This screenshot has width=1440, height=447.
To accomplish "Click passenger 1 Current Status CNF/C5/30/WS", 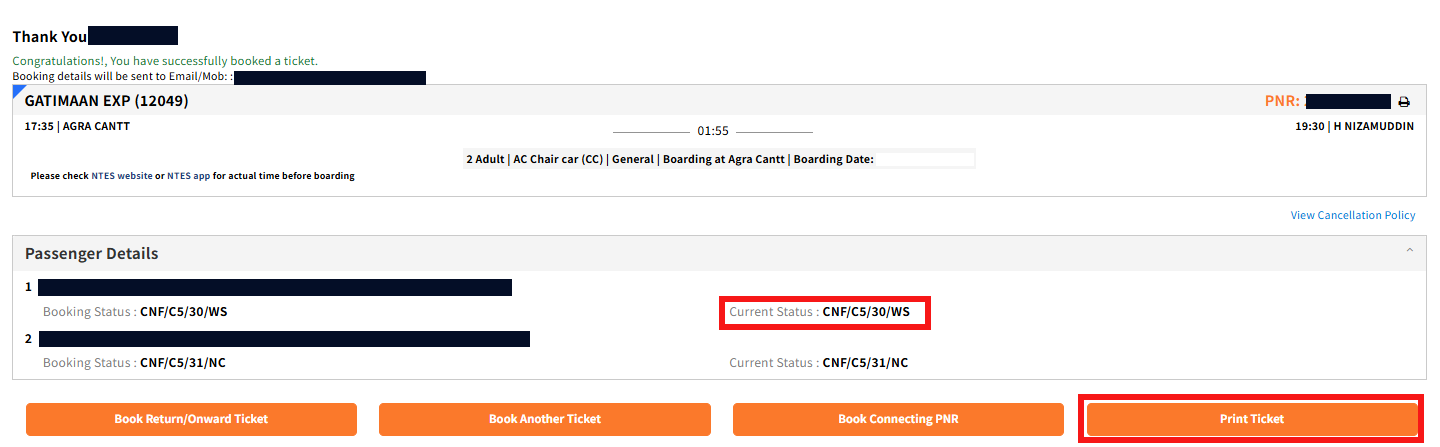I will coord(866,312).
